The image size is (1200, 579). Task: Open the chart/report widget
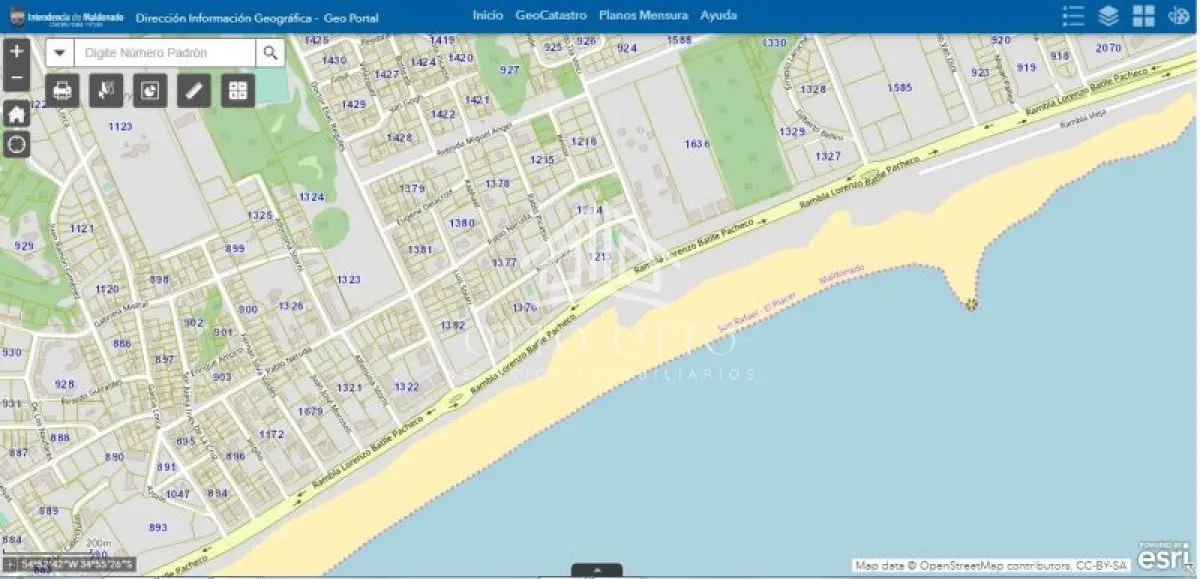(150, 91)
